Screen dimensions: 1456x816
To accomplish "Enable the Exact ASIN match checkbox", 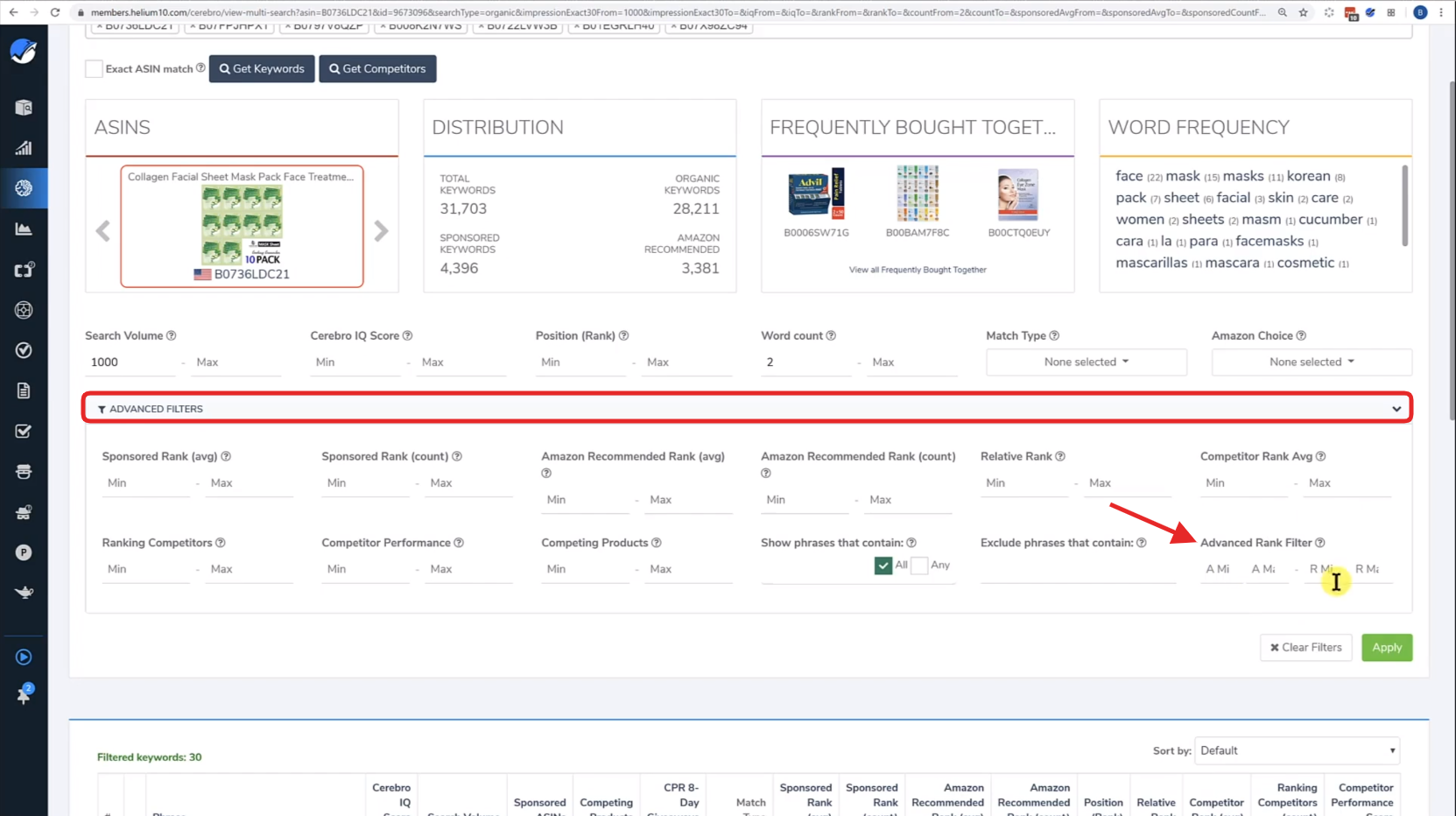I will [x=94, y=69].
